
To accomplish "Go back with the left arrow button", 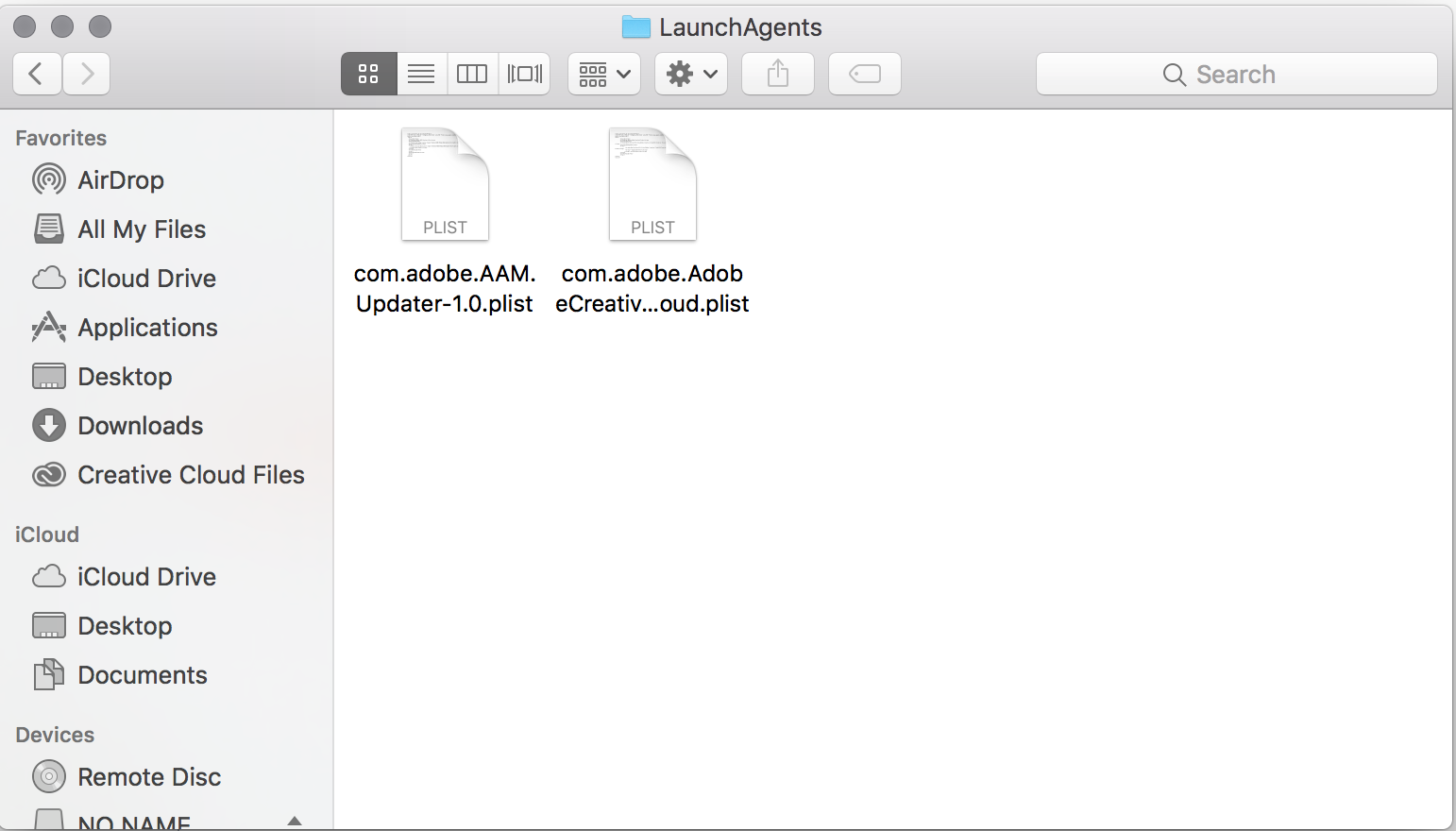I will [x=38, y=74].
